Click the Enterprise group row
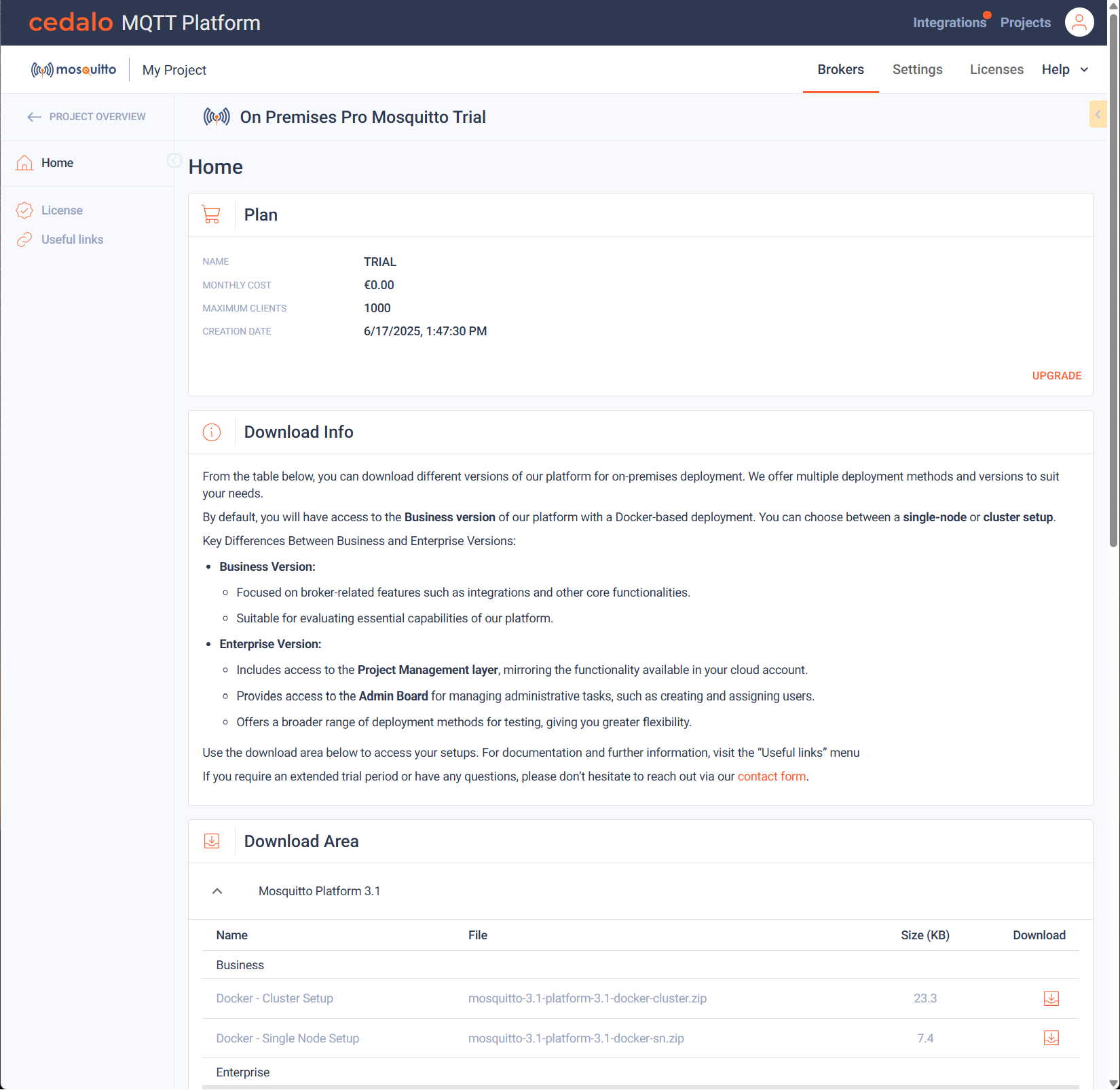Viewport: 1120px width, 1090px height. pyautogui.click(x=640, y=1072)
